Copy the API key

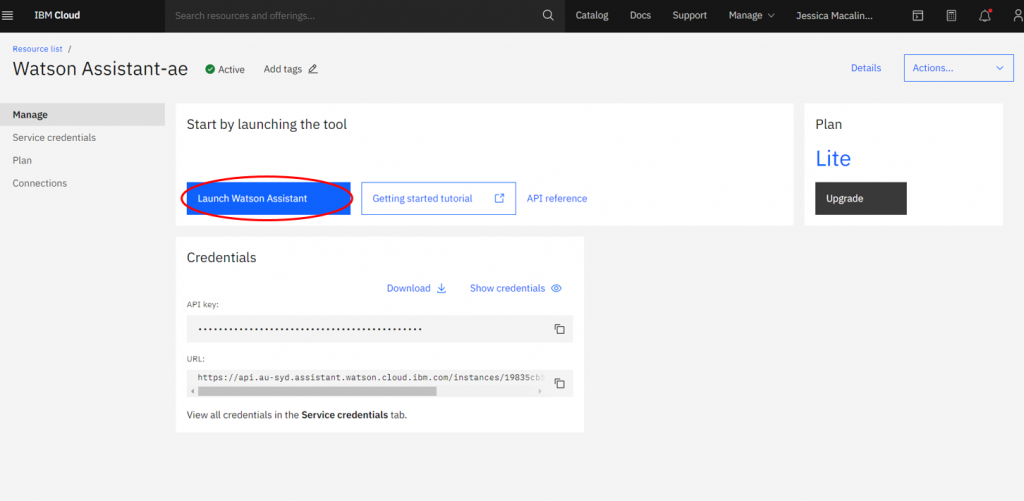(559, 329)
